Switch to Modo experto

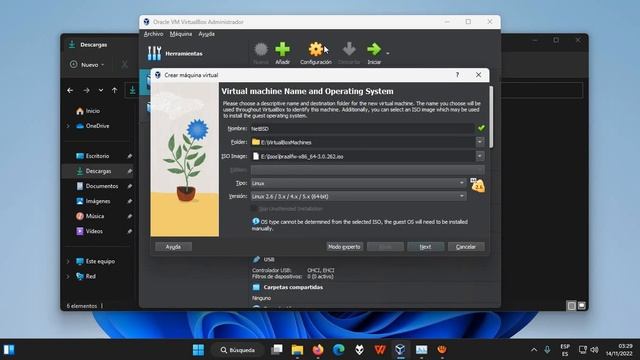click(x=344, y=247)
